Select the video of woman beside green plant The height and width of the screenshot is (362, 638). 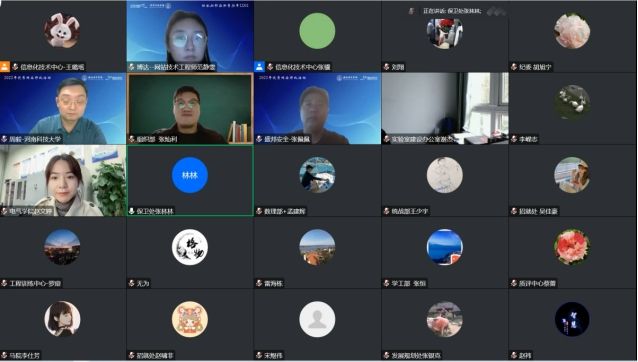click(x=63, y=181)
